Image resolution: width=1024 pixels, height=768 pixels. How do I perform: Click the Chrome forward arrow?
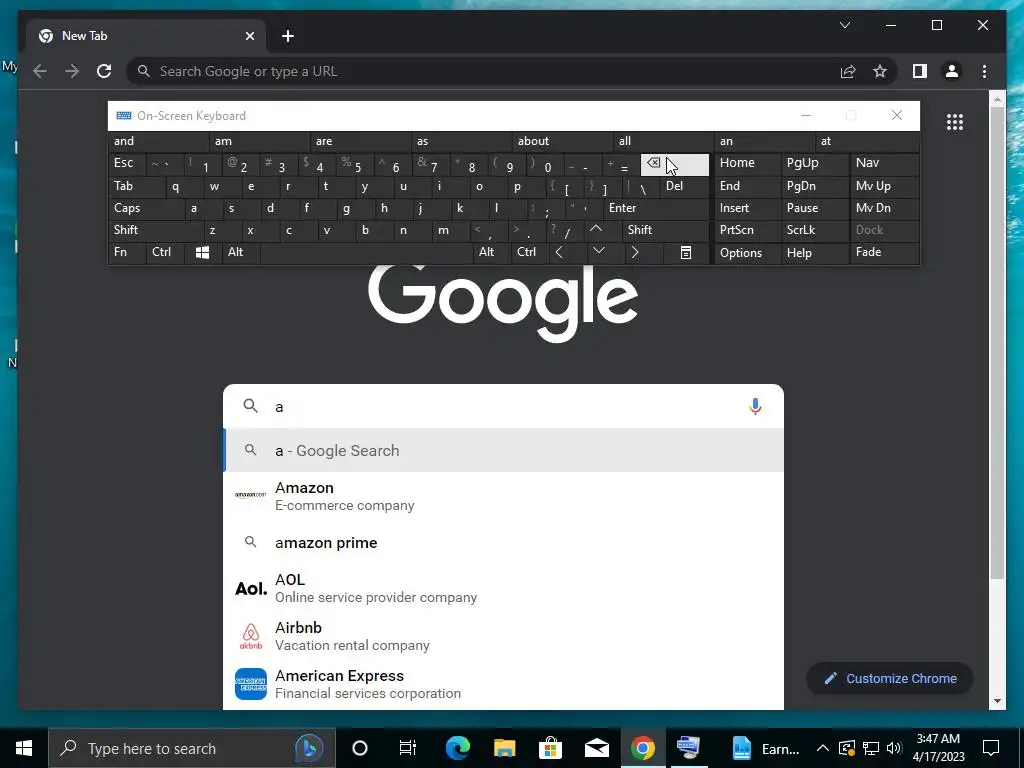(x=72, y=71)
